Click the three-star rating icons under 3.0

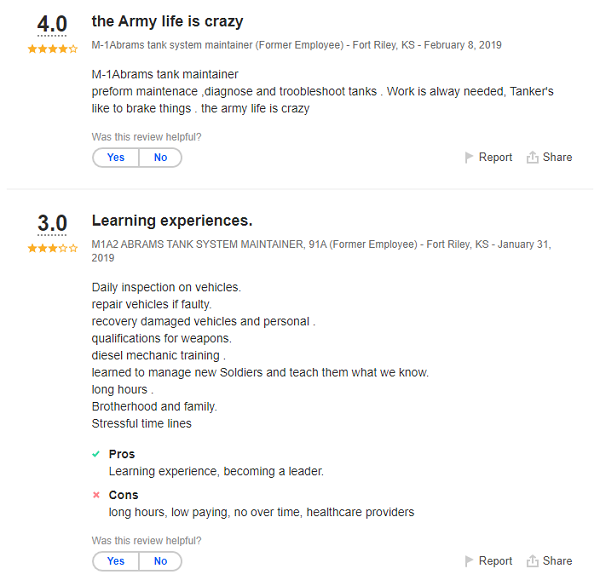[x=52, y=248]
